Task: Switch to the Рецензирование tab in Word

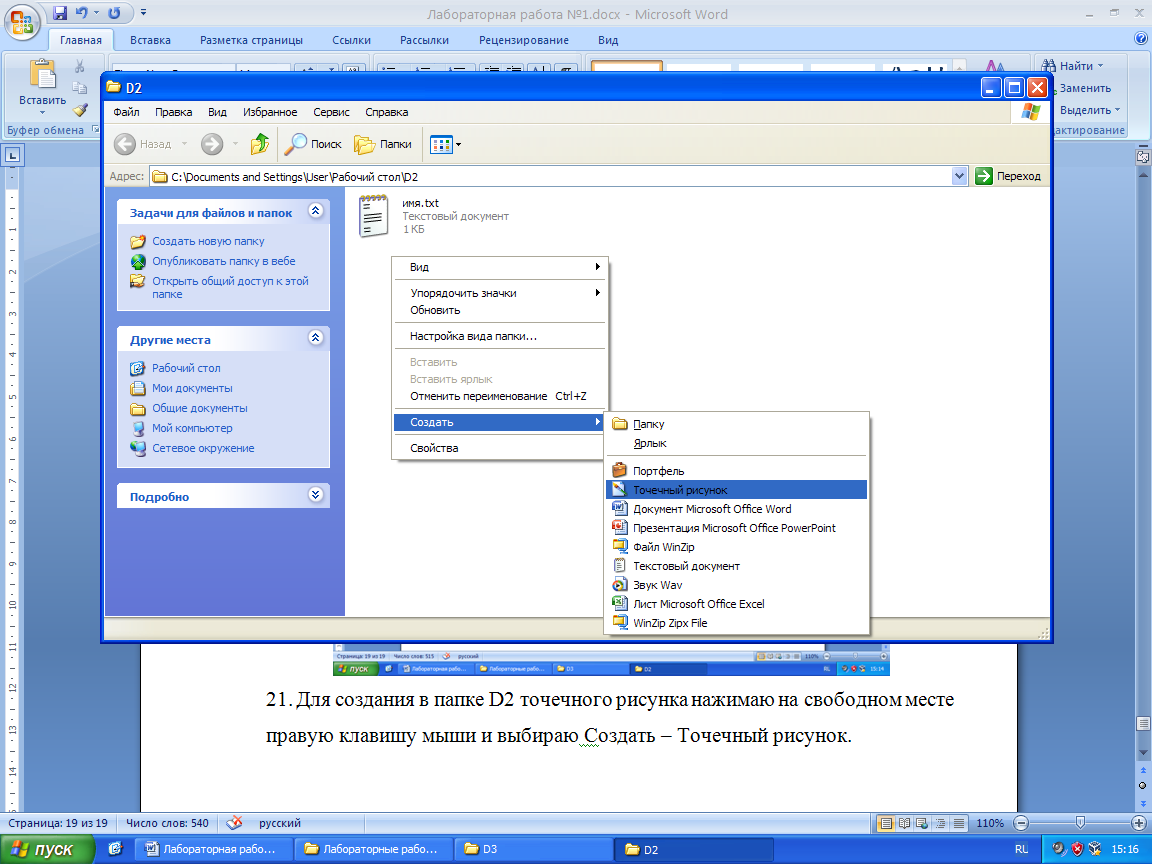Action: [524, 40]
